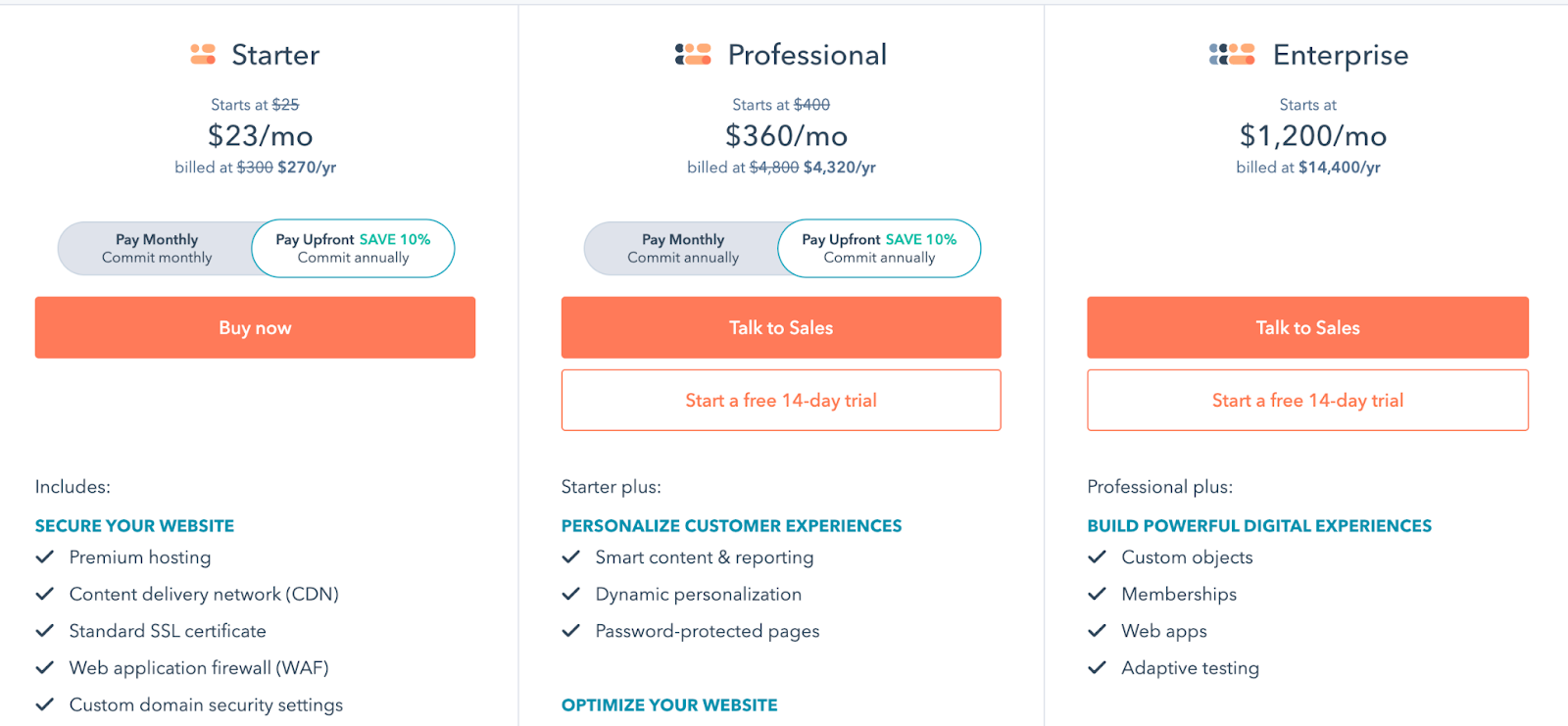Open the OPTIMIZE YOUR WEBSITE section
1568x726 pixels.
pos(669,703)
